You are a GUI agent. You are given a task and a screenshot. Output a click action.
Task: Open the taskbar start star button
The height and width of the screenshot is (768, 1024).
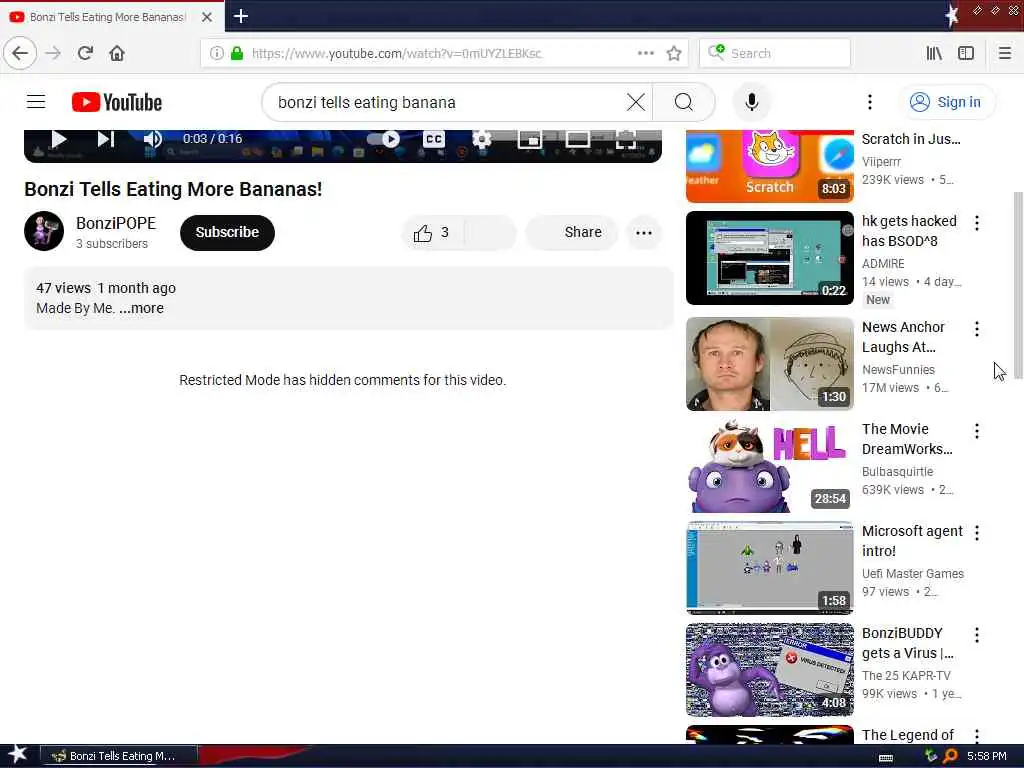coord(17,756)
